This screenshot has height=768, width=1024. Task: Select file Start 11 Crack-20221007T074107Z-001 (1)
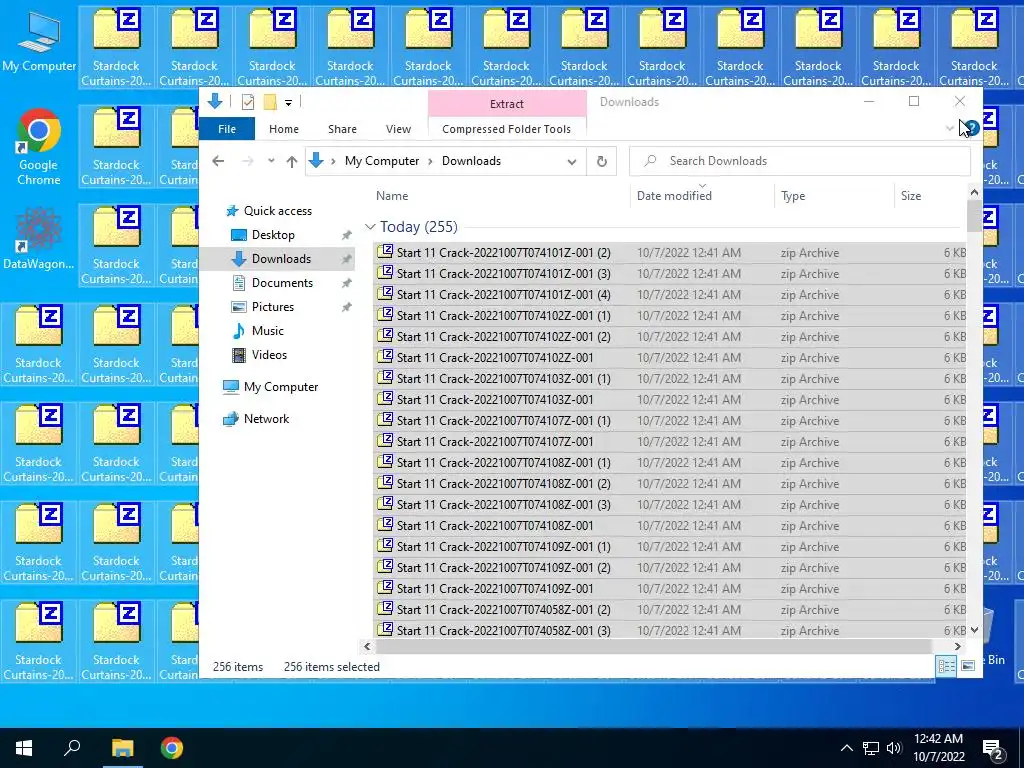coord(669,421)
